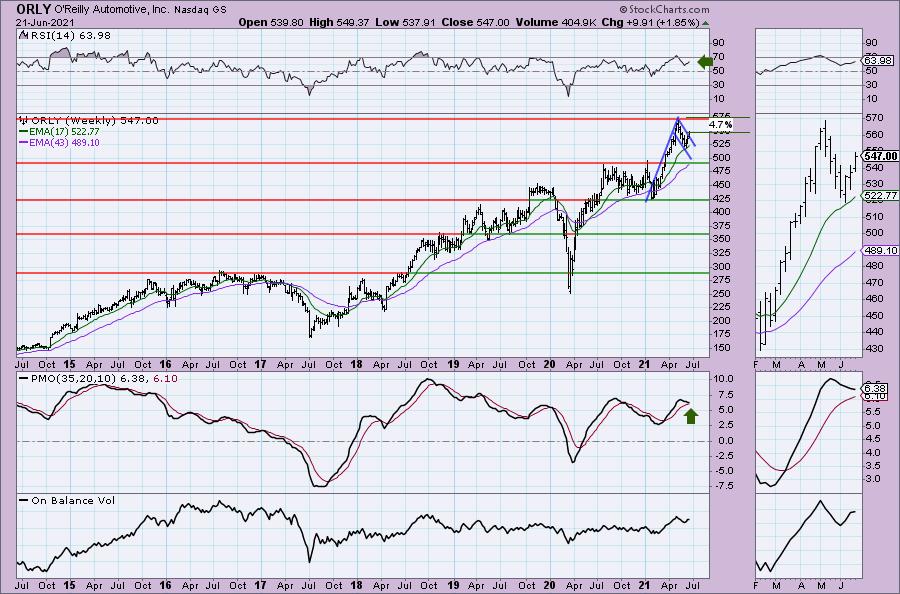Viewport: 900px width, 594px height.
Task: Click the PMO(35,20,10) indicator label
Action: coord(98,379)
